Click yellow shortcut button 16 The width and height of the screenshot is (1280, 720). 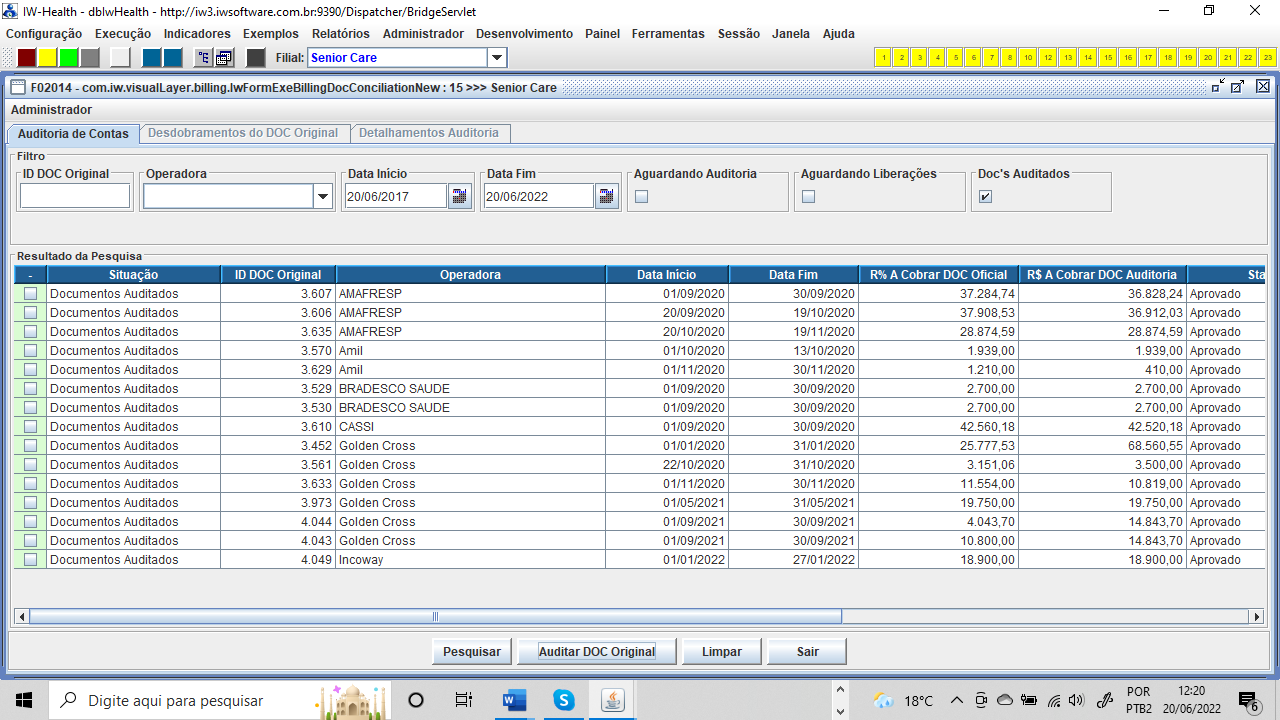coord(1128,57)
